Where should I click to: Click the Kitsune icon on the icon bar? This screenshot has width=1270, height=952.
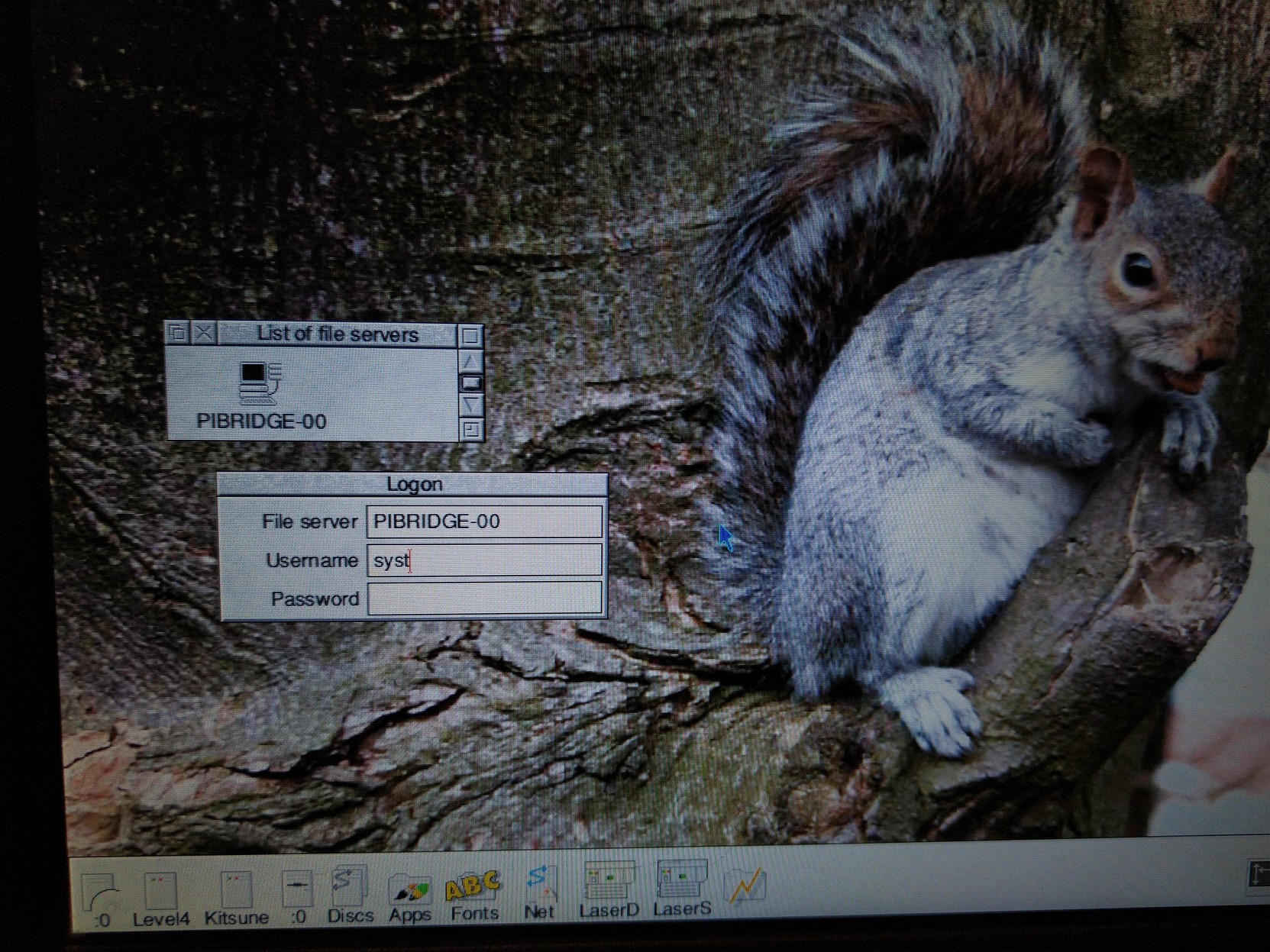pyautogui.click(x=235, y=892)
